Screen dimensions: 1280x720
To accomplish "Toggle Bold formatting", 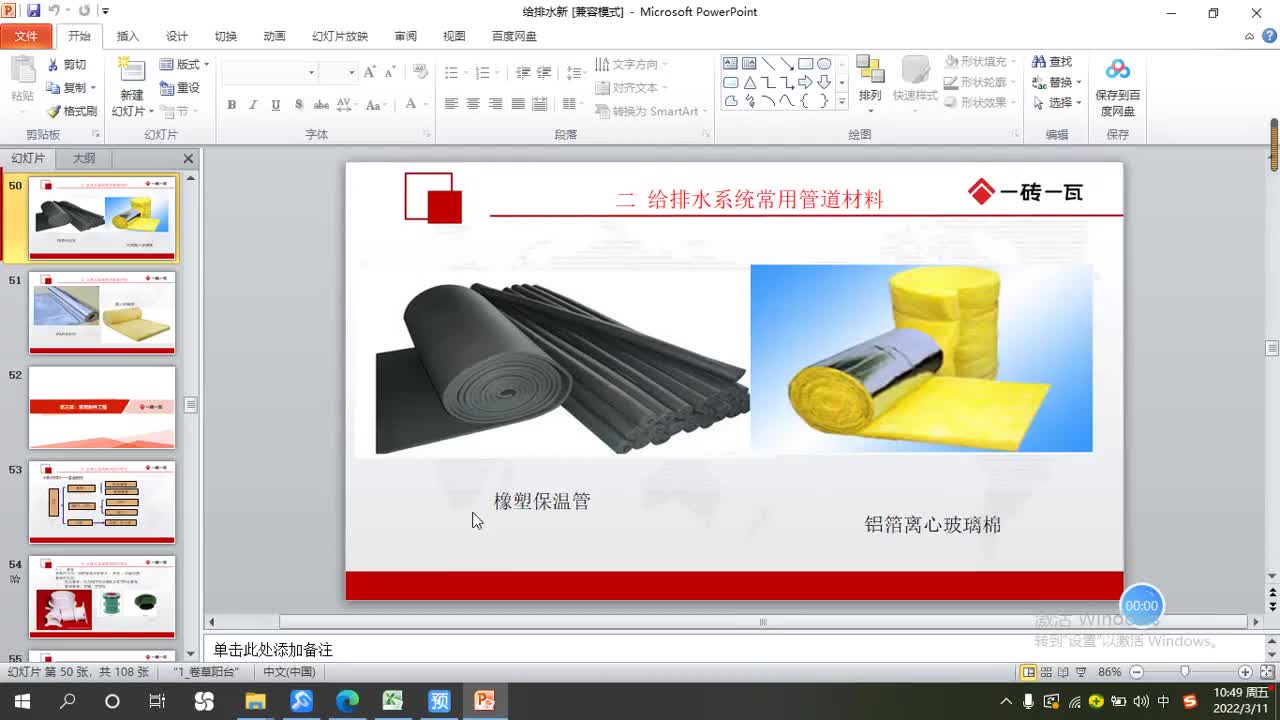I will (232, 104).
